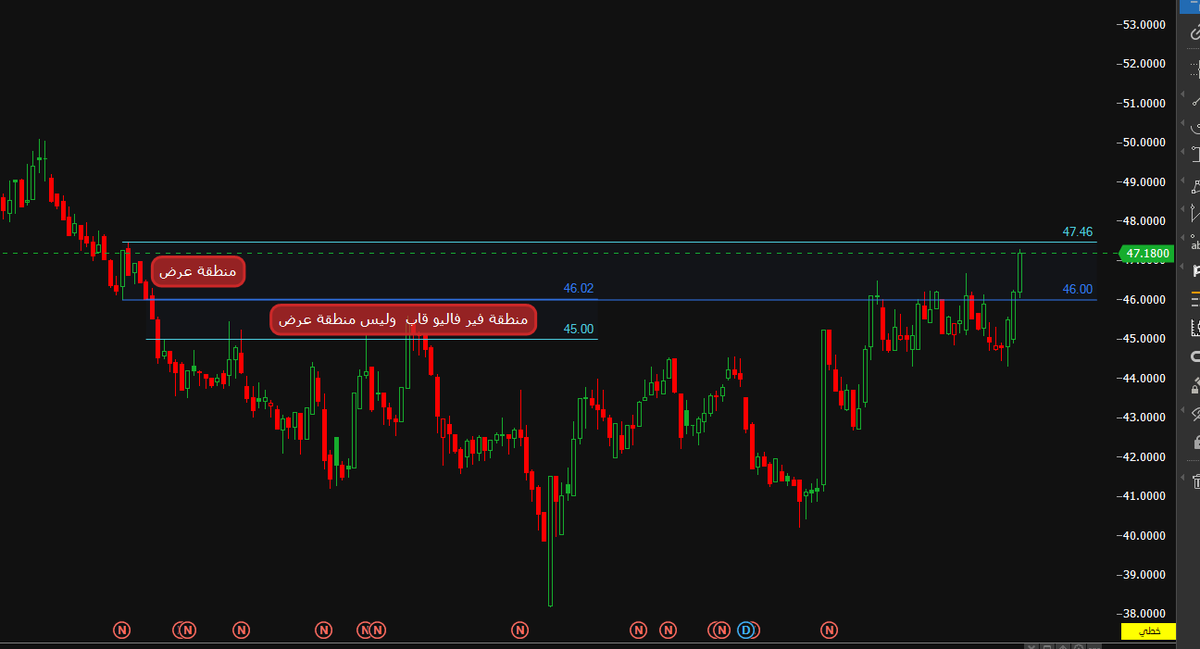
Task: Click the 46.02 line price label
Action: point(578,288)
